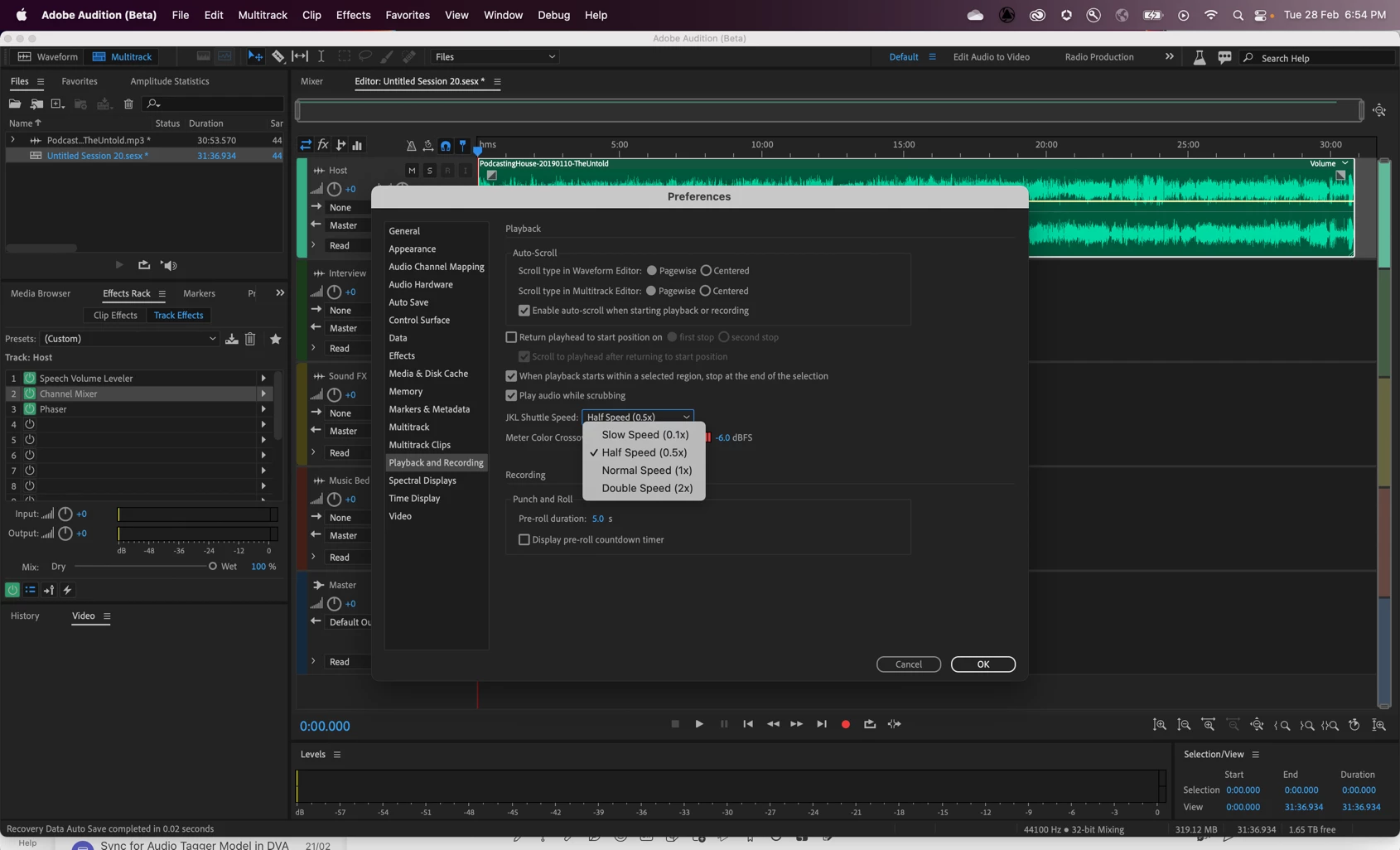Open the Default workspace menu icon

point(932,57)
